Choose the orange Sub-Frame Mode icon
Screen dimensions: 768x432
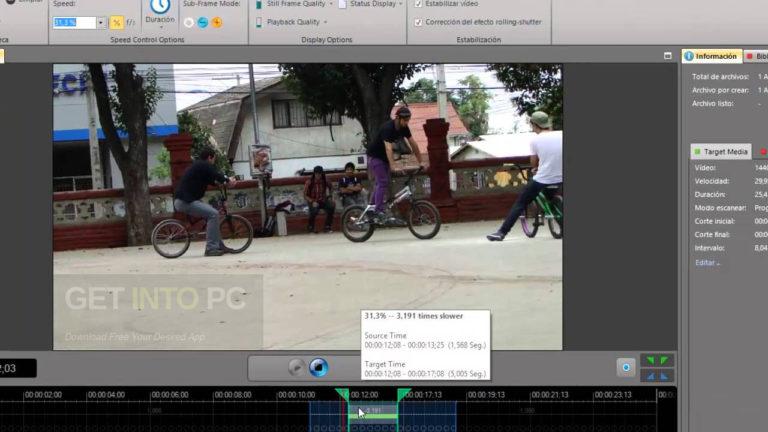click(216, 23)
